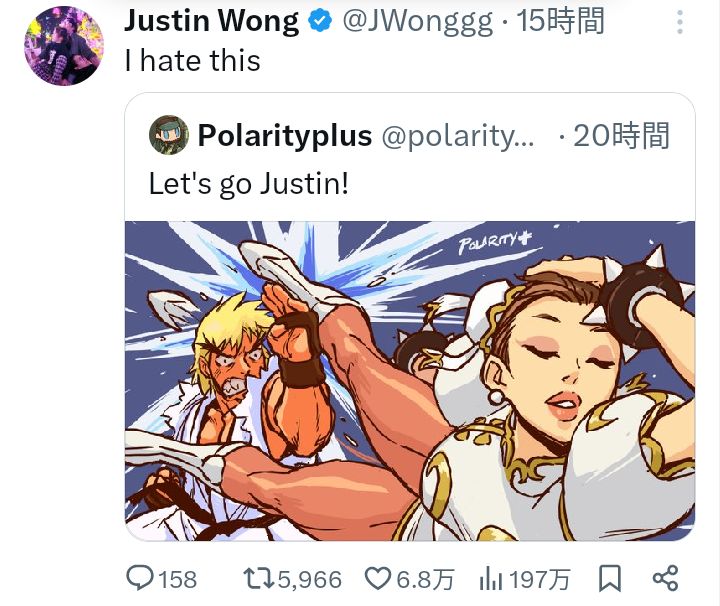The width and height of the screenshot is (720, 606).
Task: Open the 15時間 timestamp link
Action: (x=560, y=22)
